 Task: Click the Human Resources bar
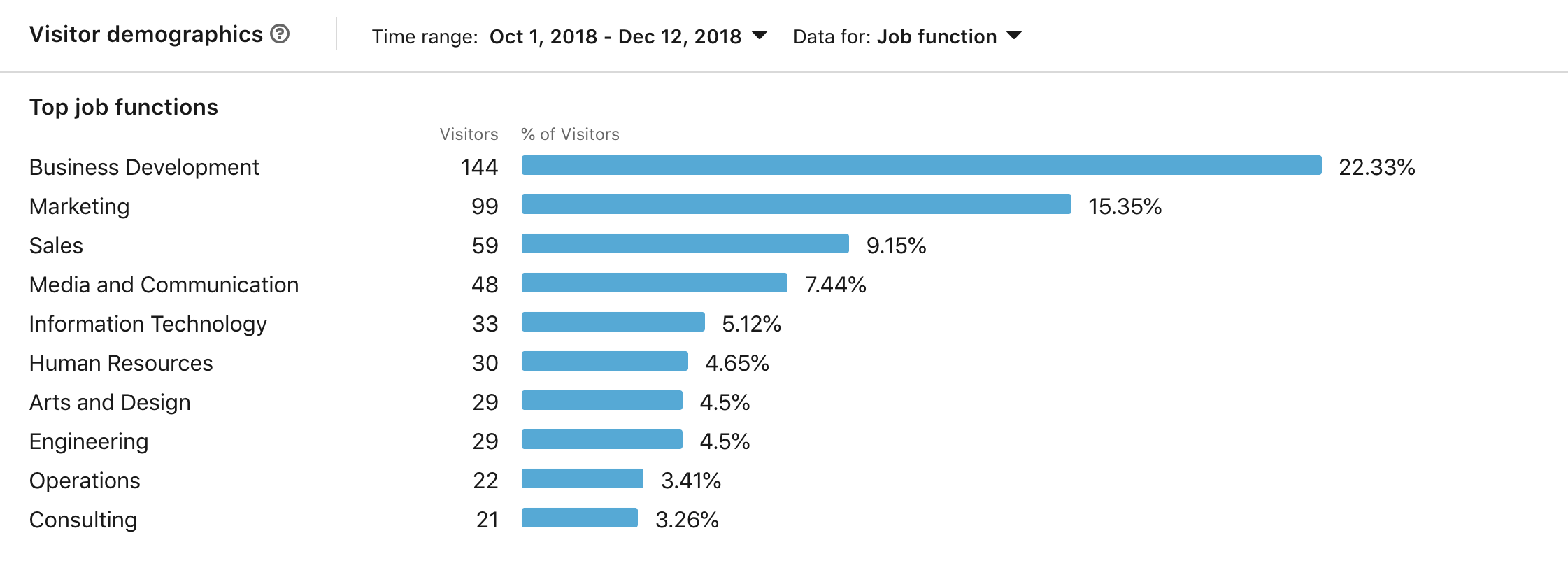click(x=604, y=361)
